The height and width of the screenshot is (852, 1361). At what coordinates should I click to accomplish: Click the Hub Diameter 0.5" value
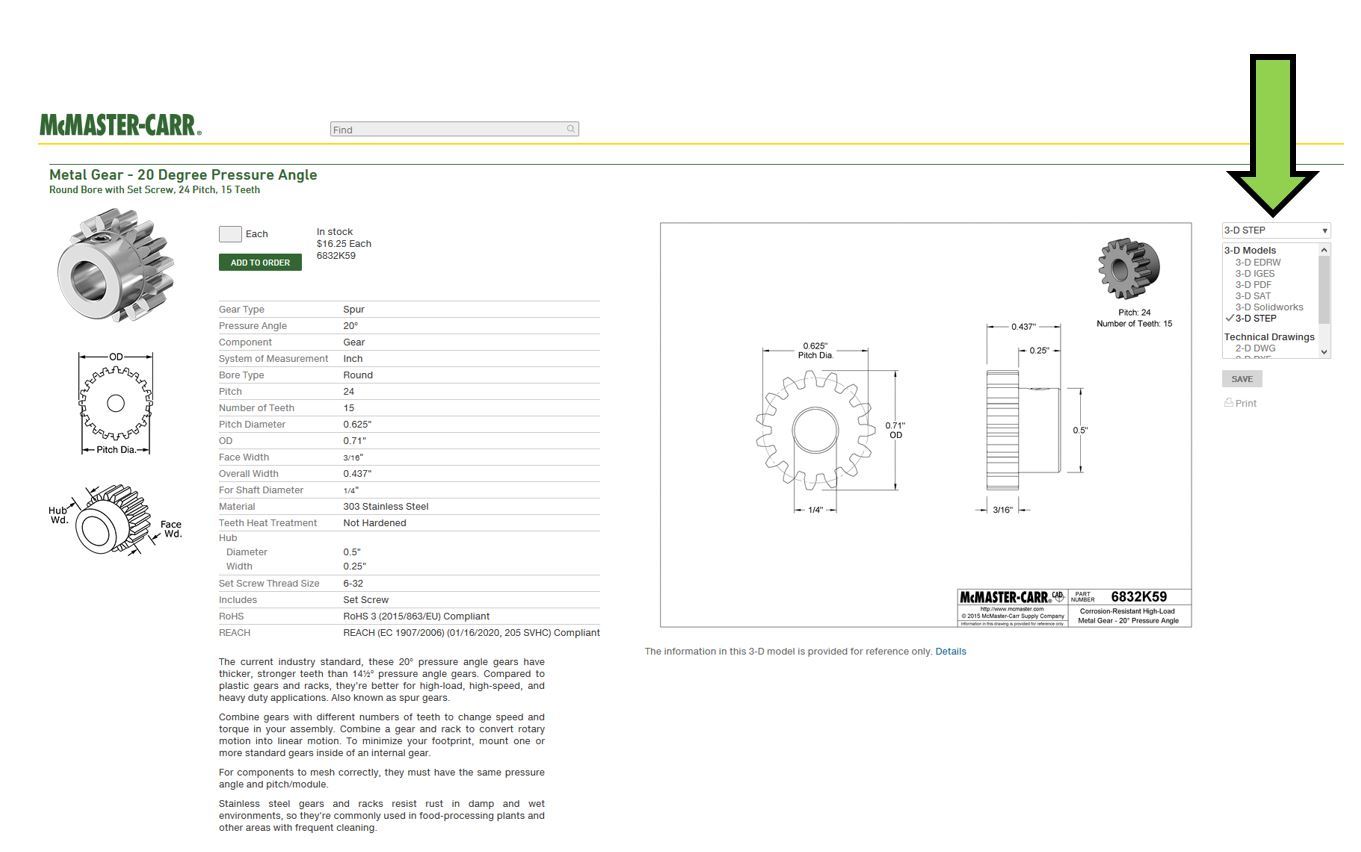[352, 551]
